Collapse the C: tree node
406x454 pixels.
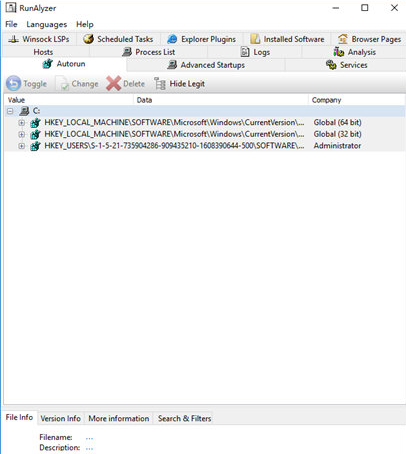click(10, 111)
